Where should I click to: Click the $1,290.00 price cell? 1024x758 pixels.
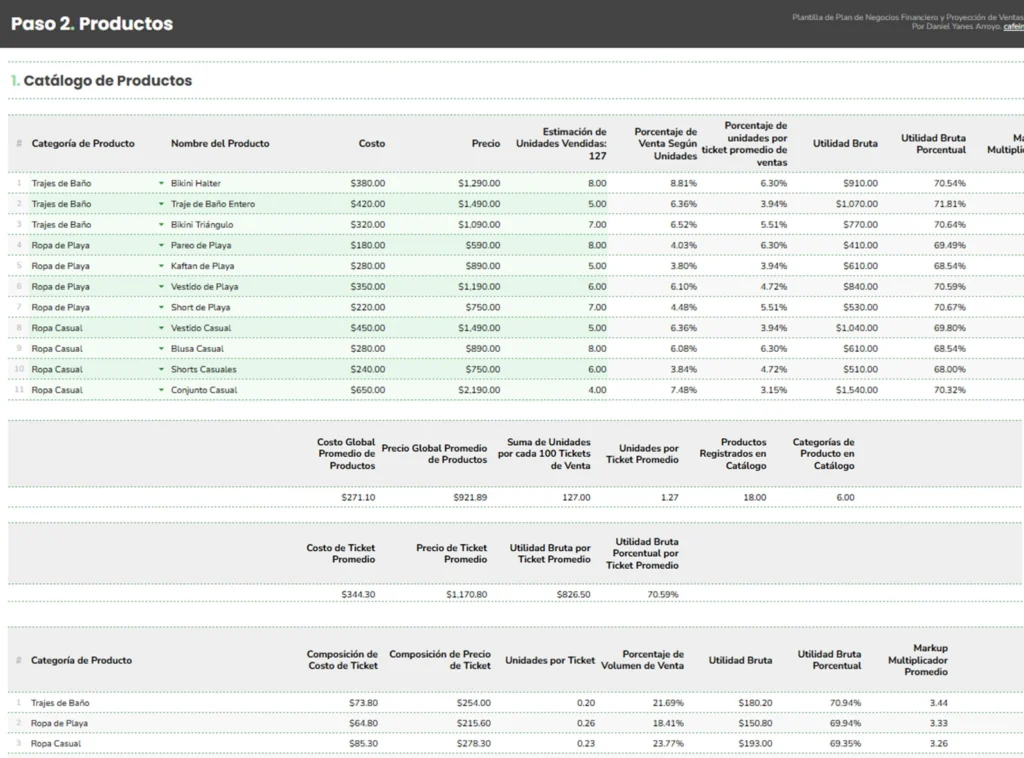click(479, 183)
